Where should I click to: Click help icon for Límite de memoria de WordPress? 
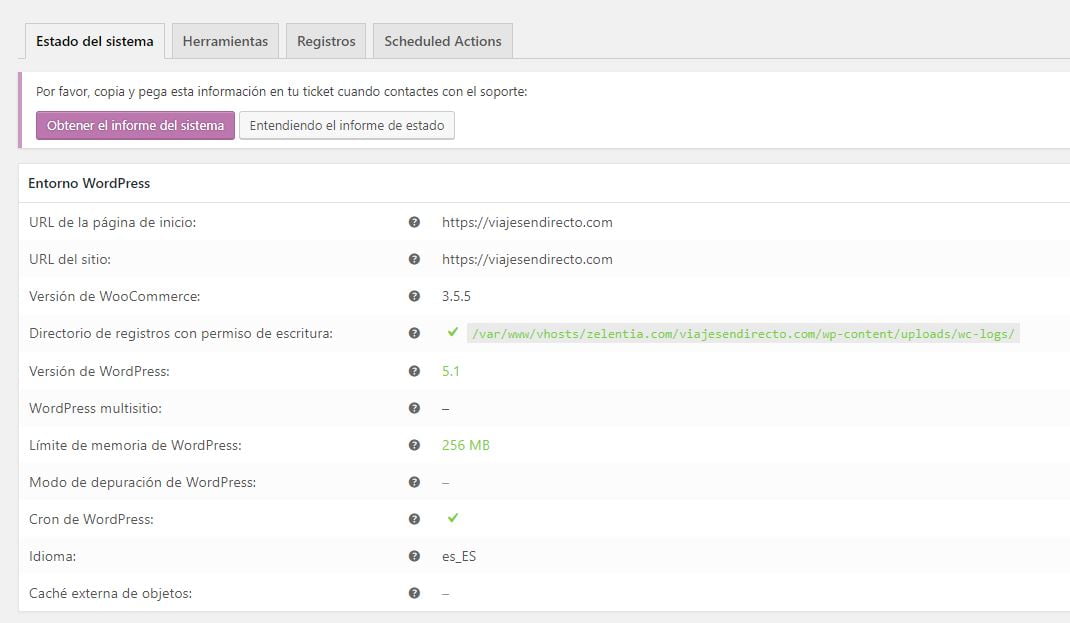pos(415,445)
